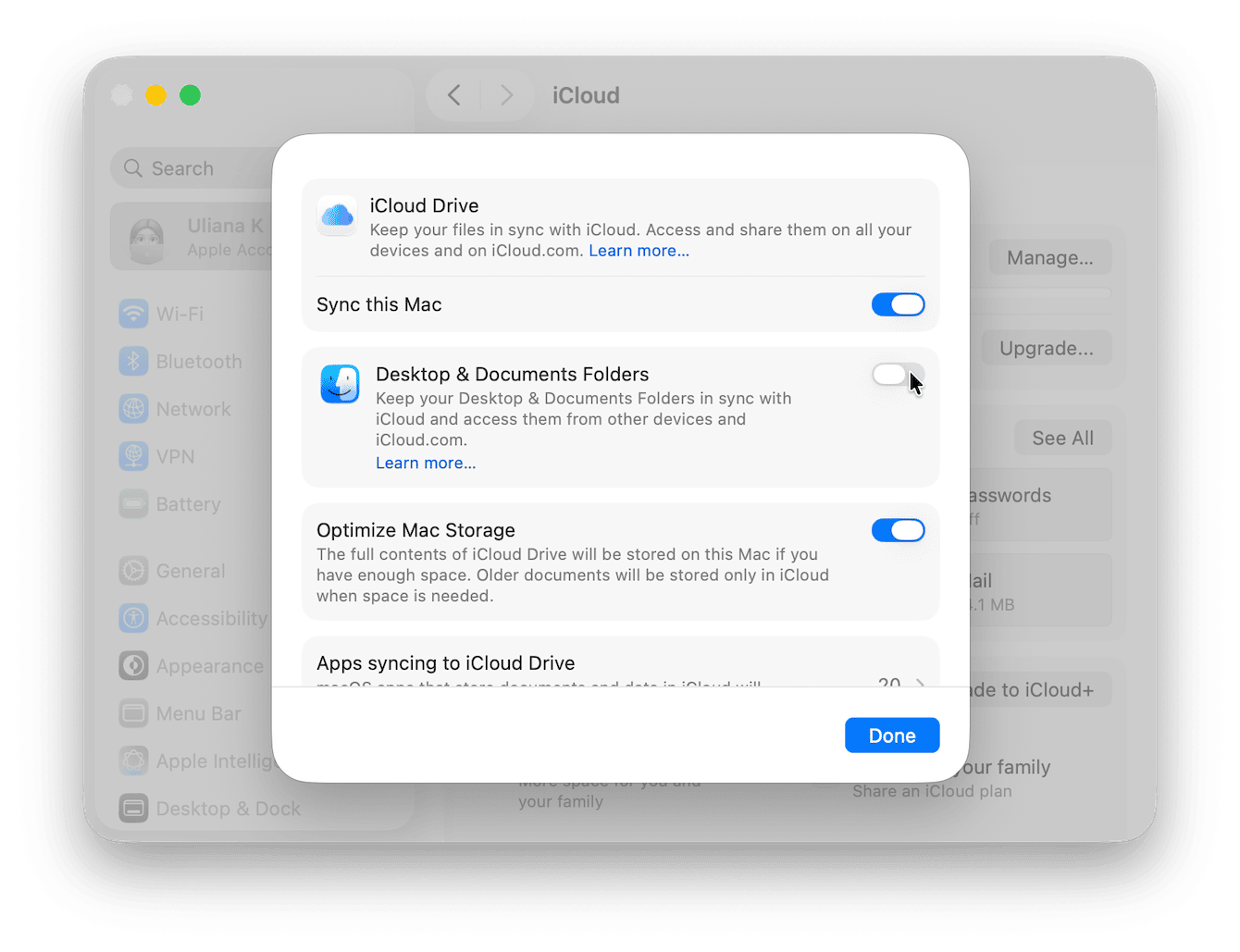Click the iCloud Drive app icon

click(337, 216)
